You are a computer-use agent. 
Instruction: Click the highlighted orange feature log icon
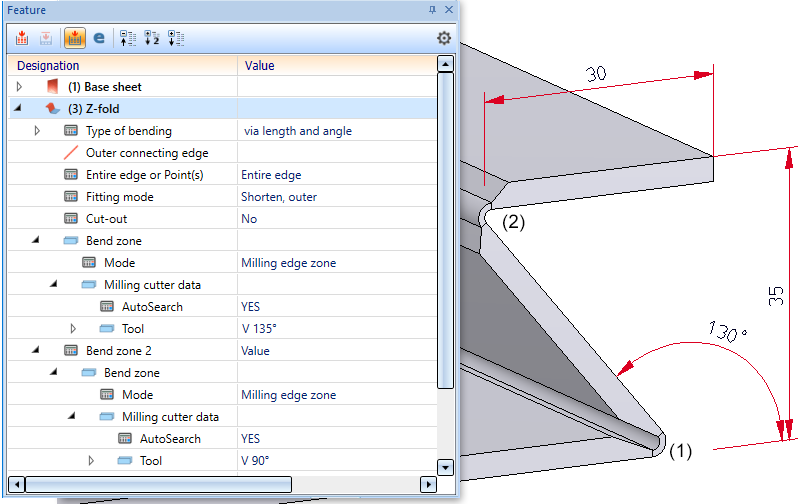tap(74, 38)
